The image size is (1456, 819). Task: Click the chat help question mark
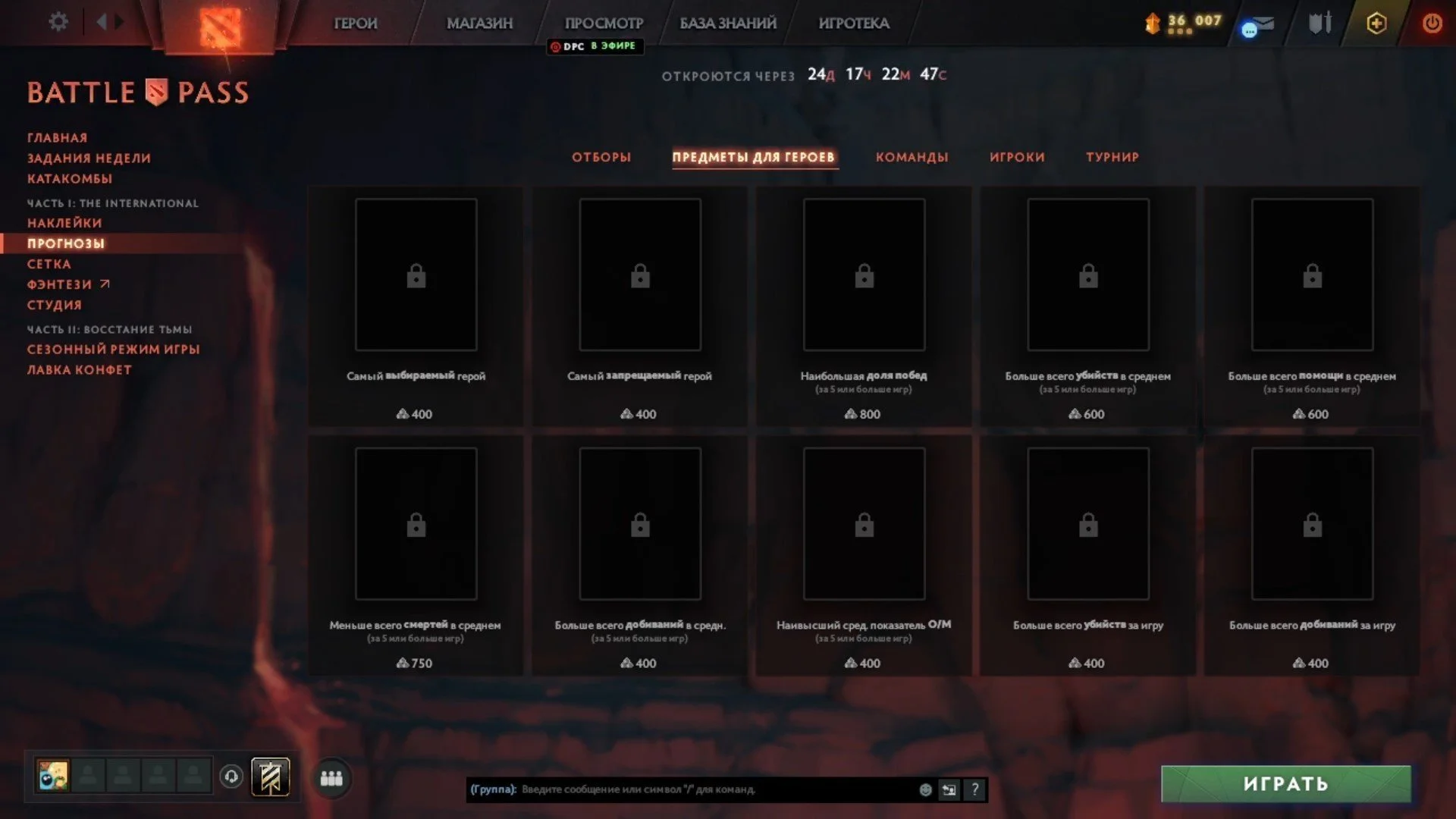click(x=975, y=789)
